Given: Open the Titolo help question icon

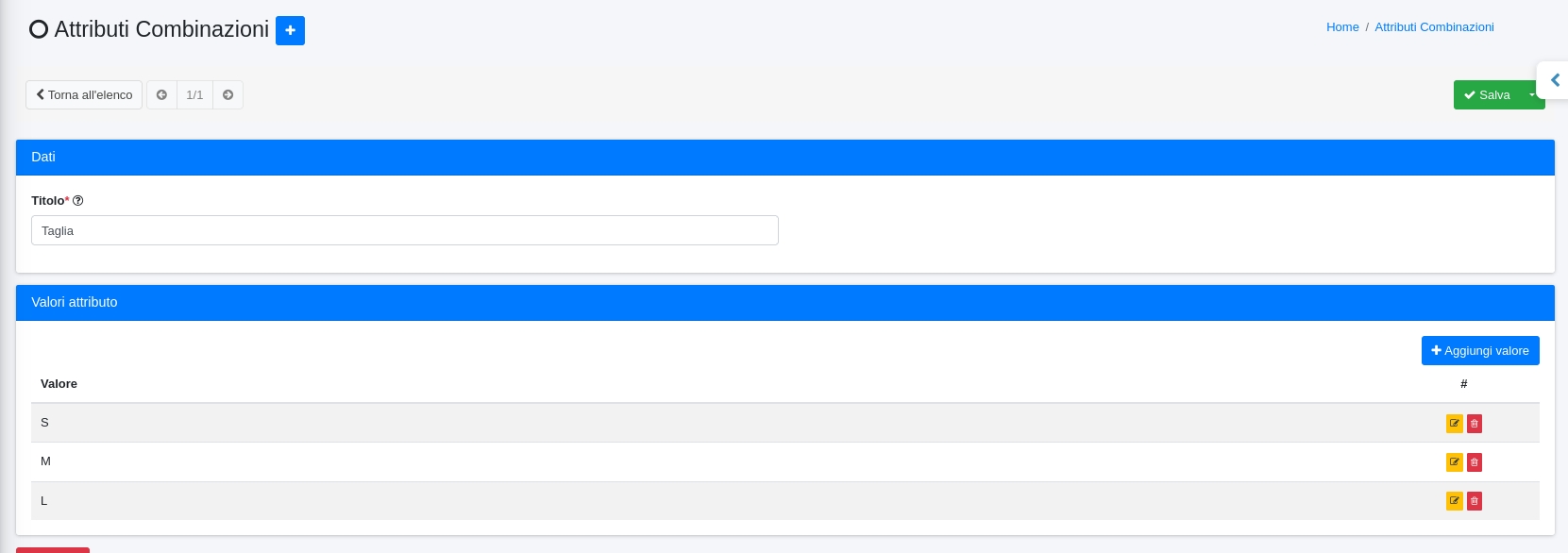Looking at the screenshot, I should pyautogui.click(x=78, y=201).
